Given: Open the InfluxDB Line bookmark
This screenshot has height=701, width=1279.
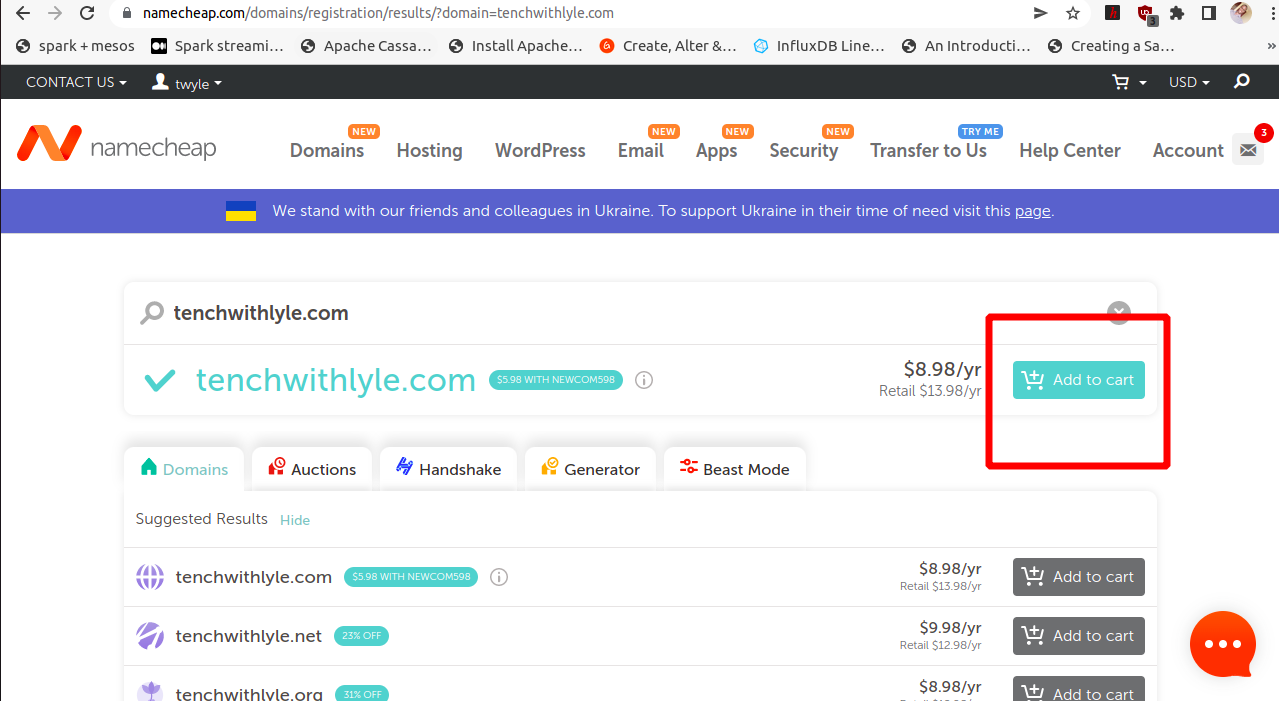Looking at the screenshot, I should point(818,45).
